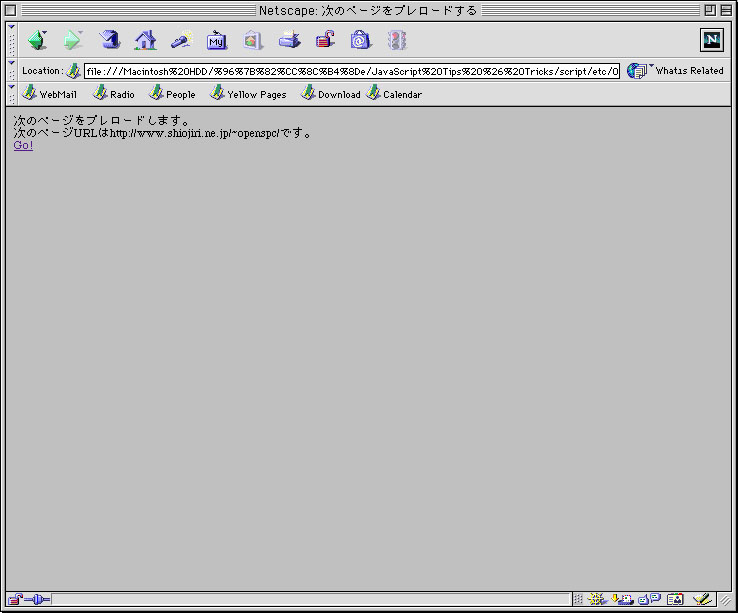
Task: Open the Shop bag icon
Action: (361, 40)
